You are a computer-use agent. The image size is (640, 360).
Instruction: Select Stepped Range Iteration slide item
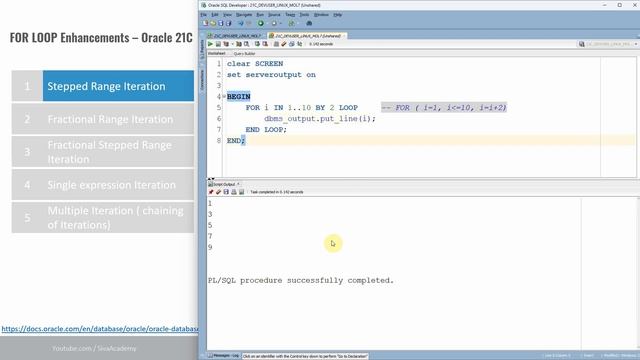tap(103, 86)
